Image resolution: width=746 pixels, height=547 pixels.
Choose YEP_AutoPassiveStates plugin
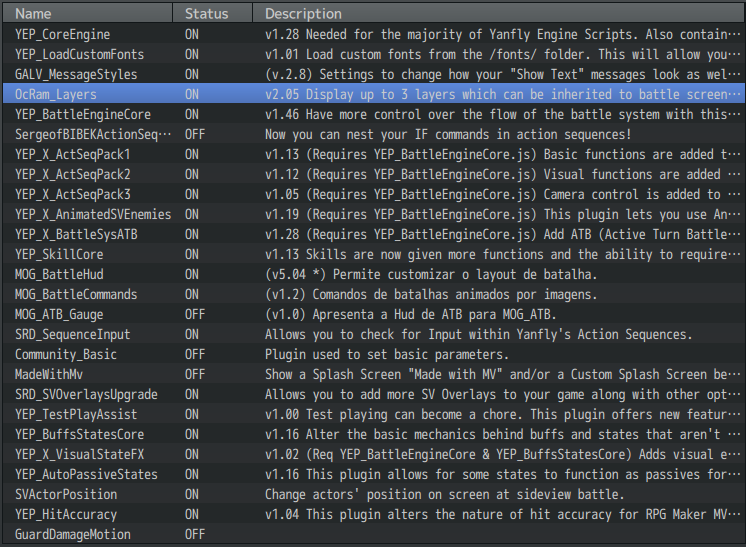pos(86,474)
